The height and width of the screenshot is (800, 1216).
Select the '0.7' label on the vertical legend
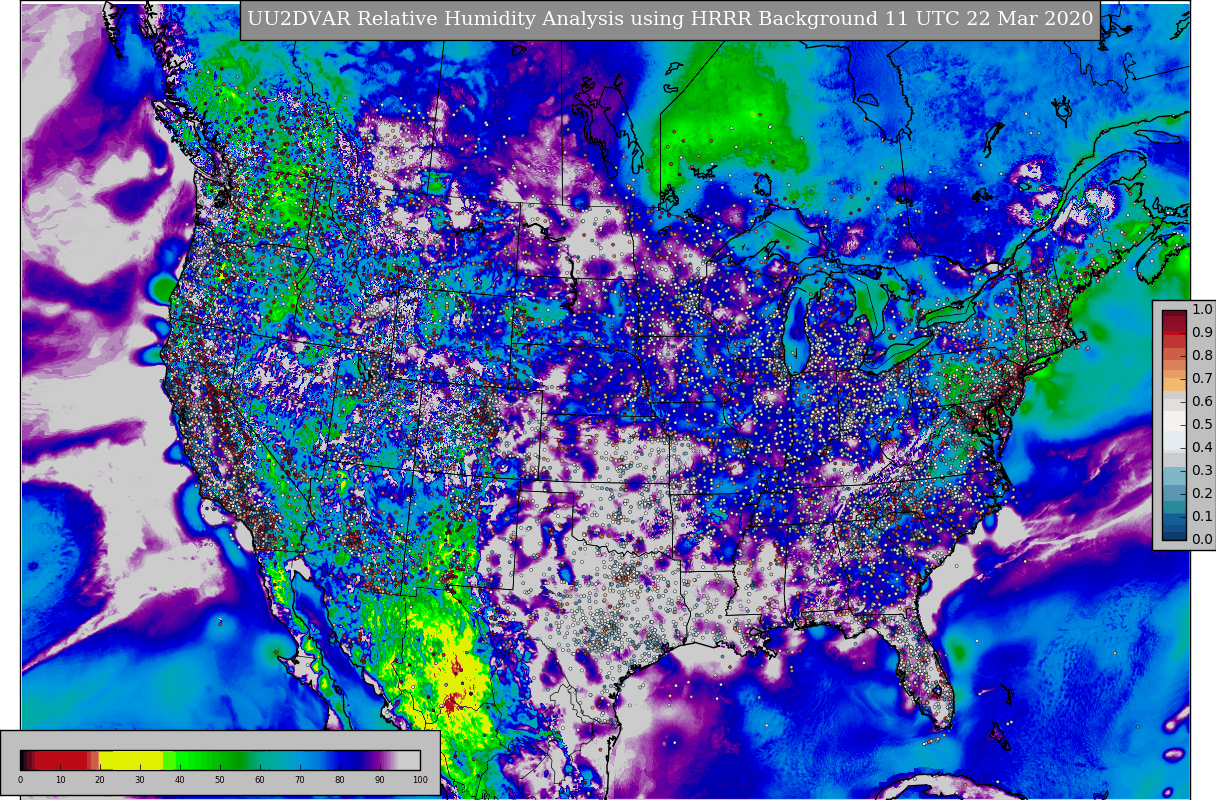pyautogui.click(x=1202, y=379)
